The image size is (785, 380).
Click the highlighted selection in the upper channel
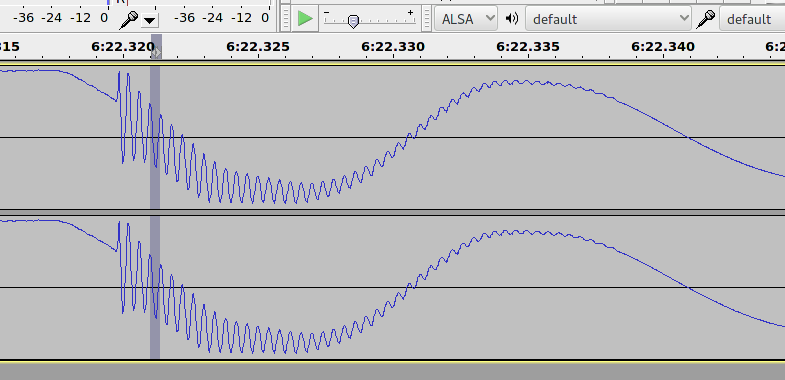155,137
